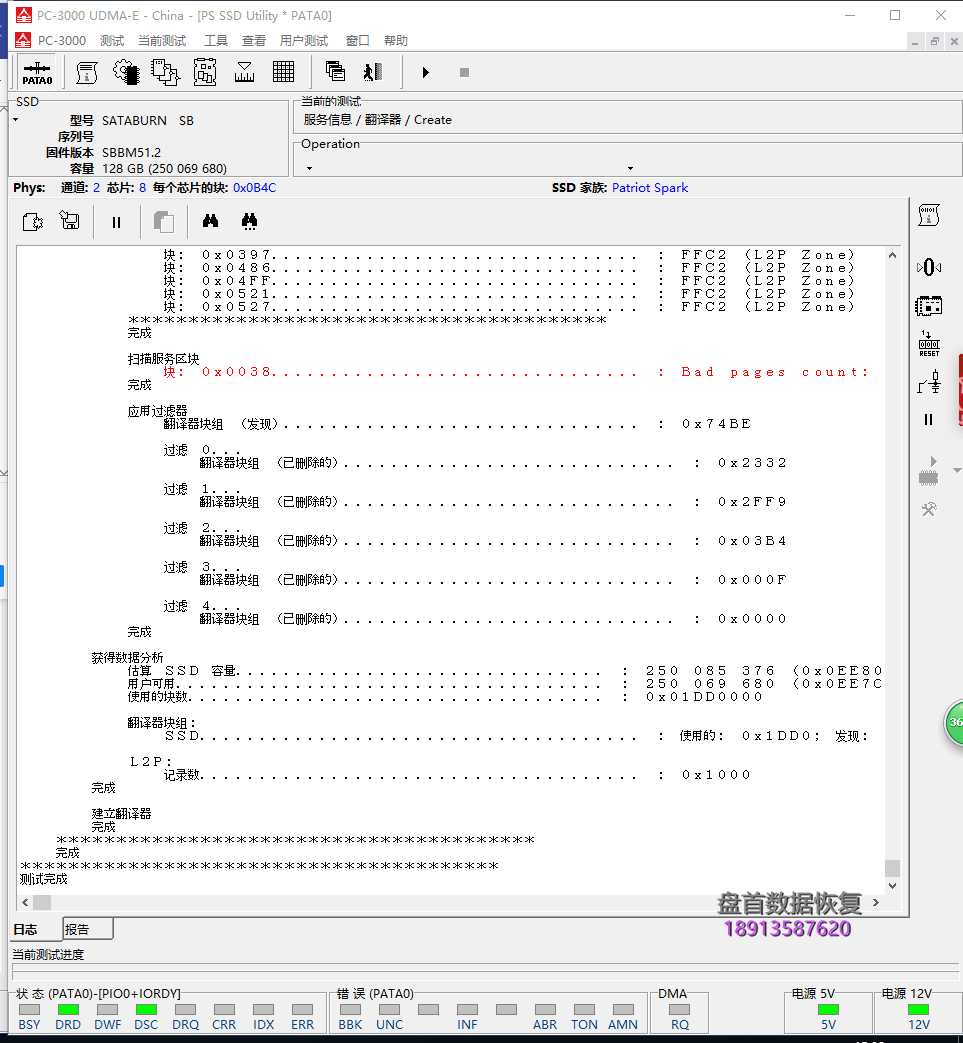Click the sidebar wrench tools icon
The height and width of the screenshot is (1043, 963).
(929, 510)
